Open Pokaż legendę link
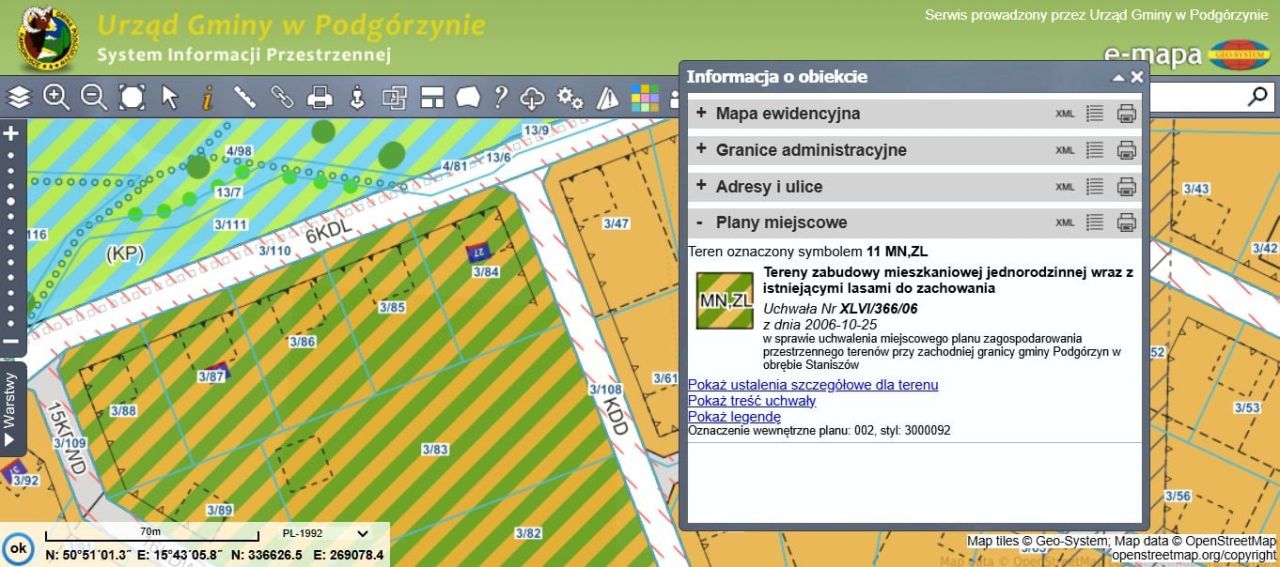 point(734,417)
